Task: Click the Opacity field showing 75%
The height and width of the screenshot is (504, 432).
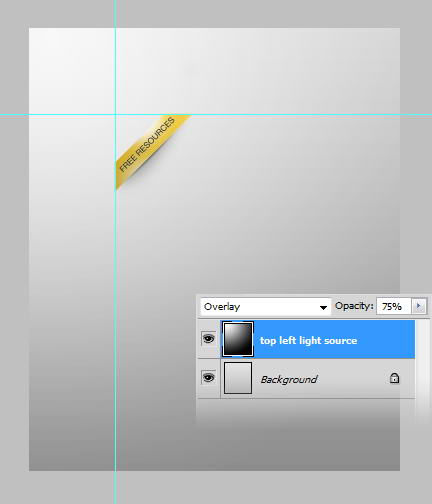Action: point(394,306)
